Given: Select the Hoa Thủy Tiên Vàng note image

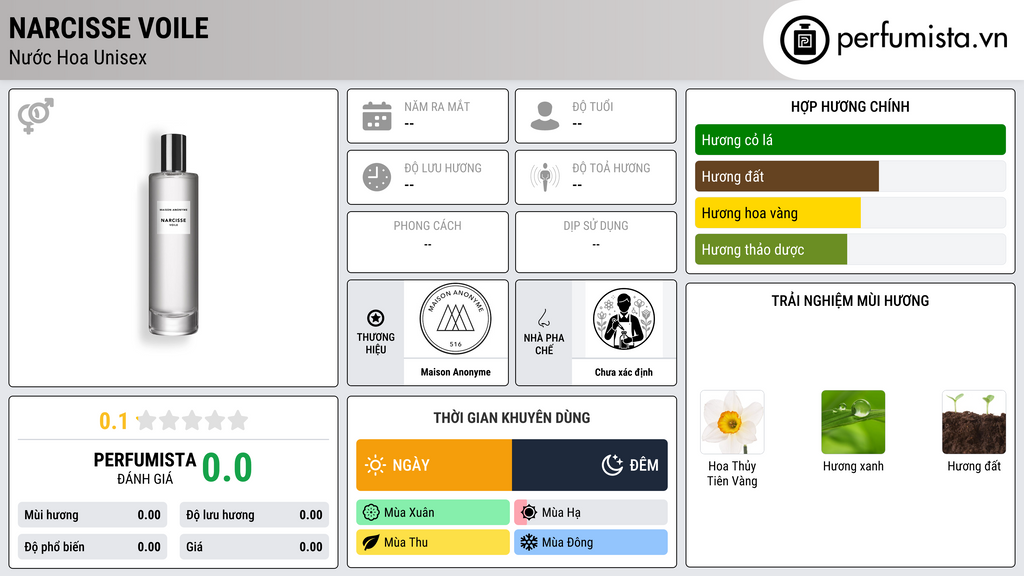Looking at the screenshot, I should click(732, 422).
